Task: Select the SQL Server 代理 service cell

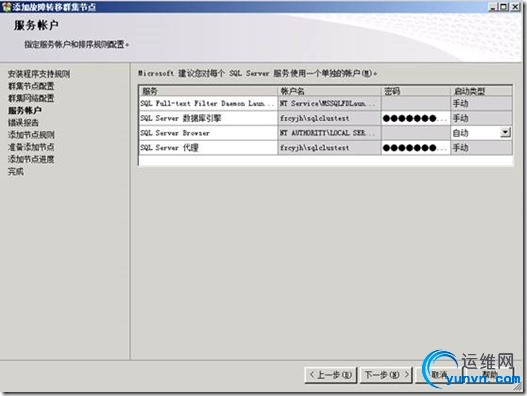Action: 208,148
